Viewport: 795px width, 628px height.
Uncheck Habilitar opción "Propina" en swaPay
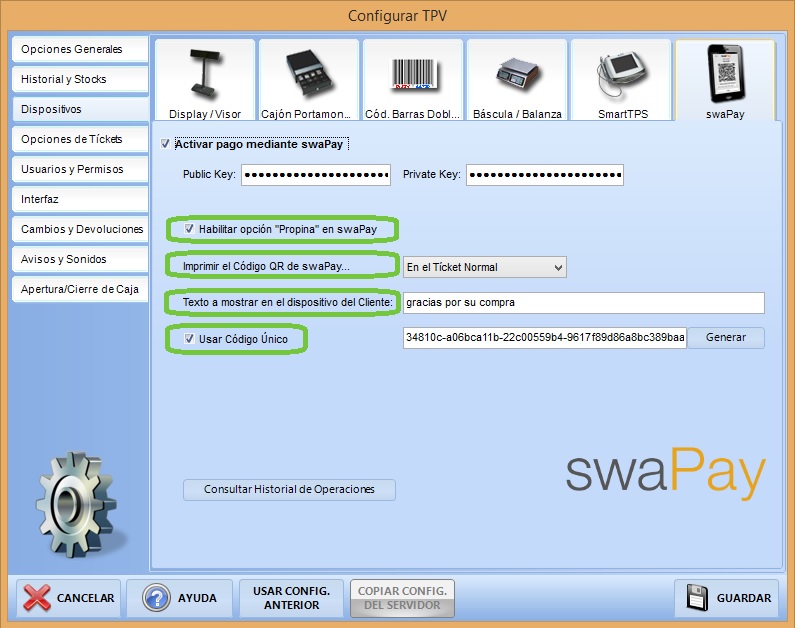coord(189,229)
